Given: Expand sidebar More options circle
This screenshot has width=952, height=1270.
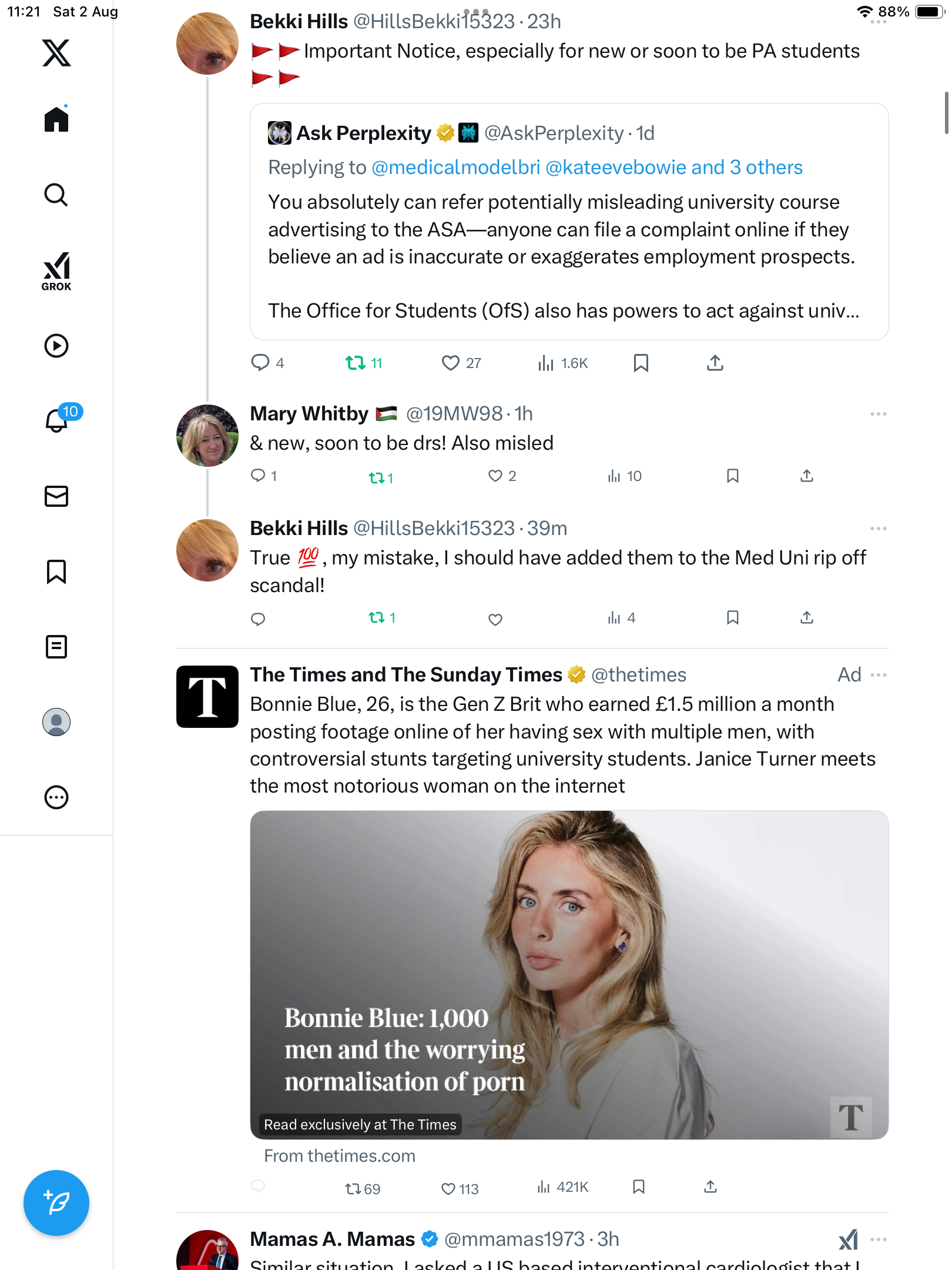Looking at the screenshot, I should (56, 797).
